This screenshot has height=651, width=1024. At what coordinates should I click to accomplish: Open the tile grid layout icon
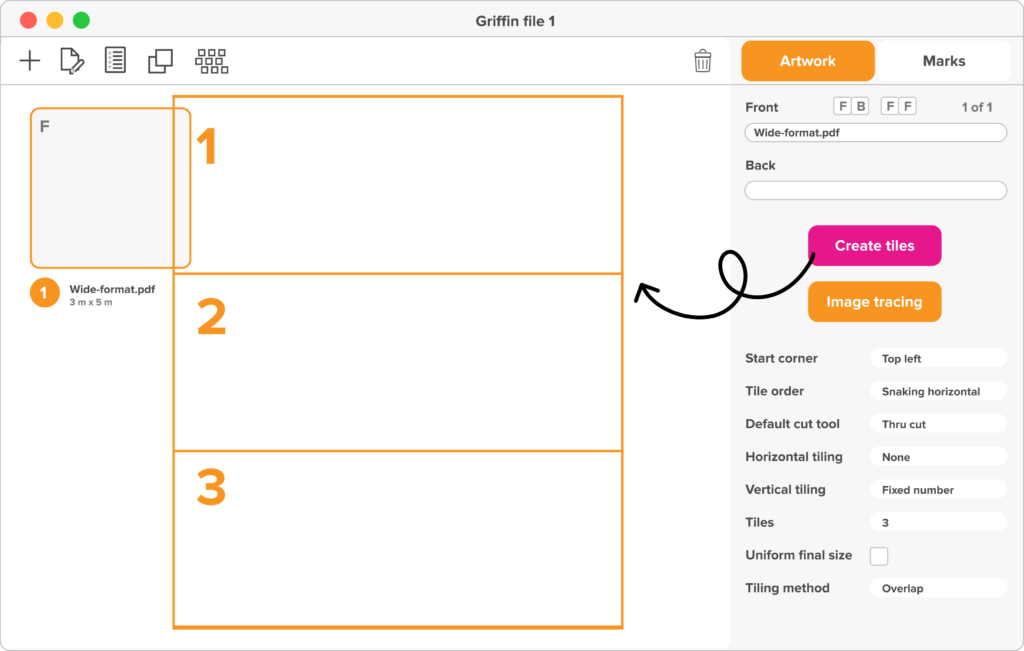(212, 61)
